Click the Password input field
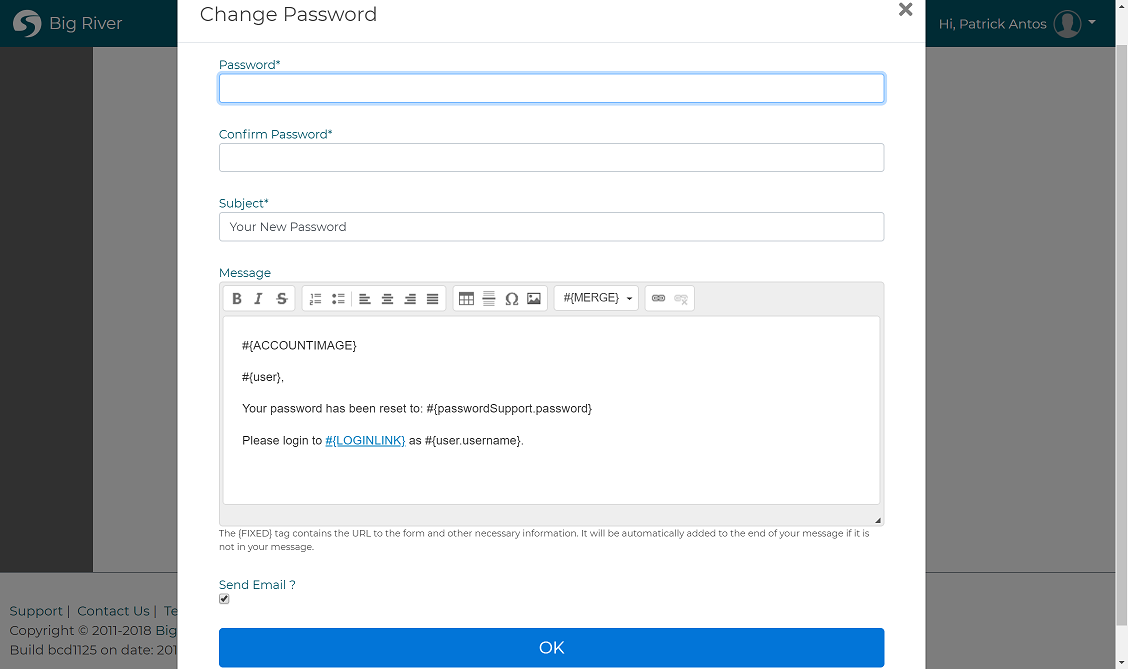 click(x=552, y=88)
